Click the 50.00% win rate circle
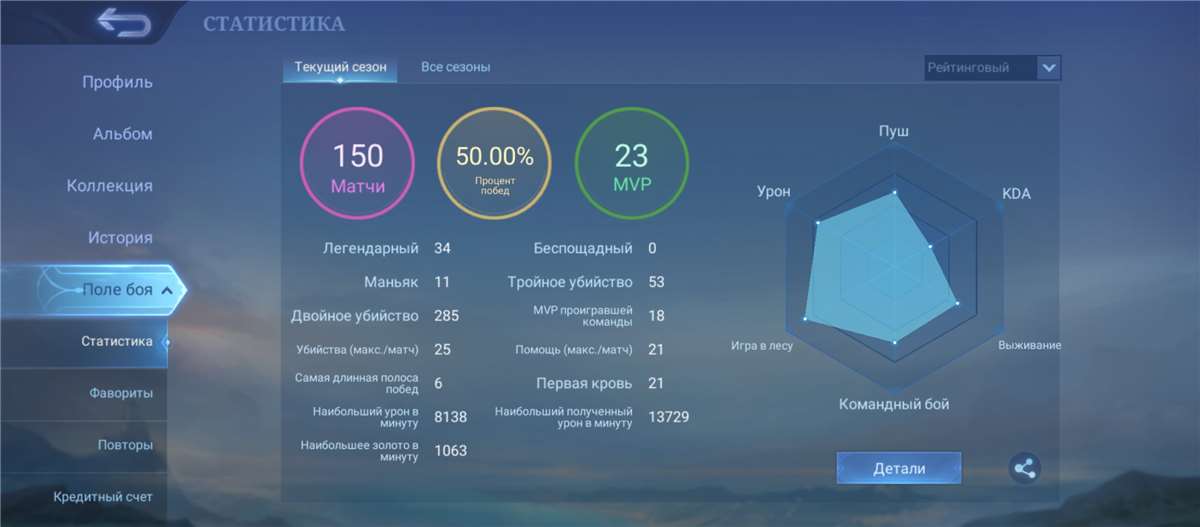 coord(495,164)
